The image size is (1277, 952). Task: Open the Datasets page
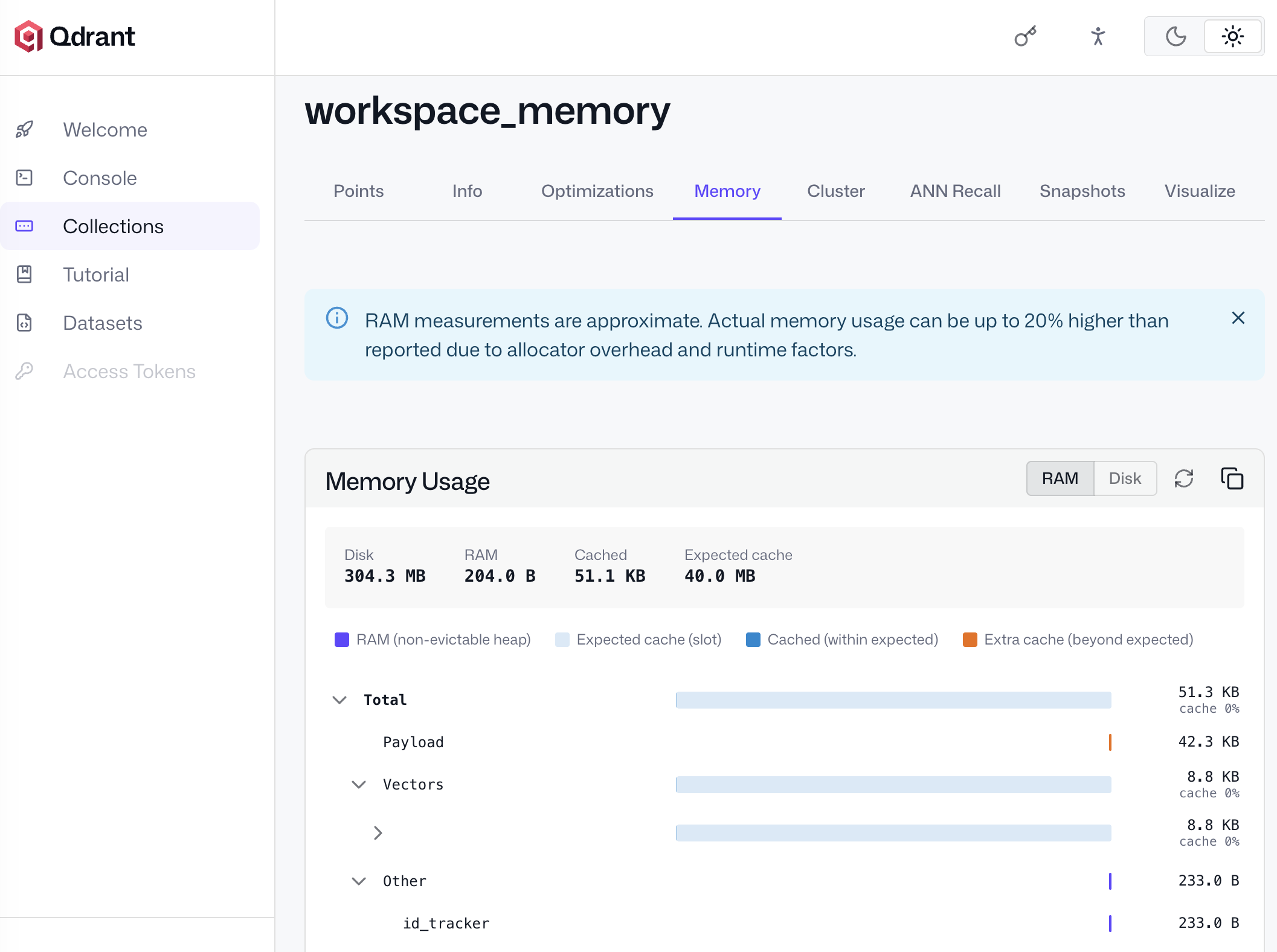(130, 323)
